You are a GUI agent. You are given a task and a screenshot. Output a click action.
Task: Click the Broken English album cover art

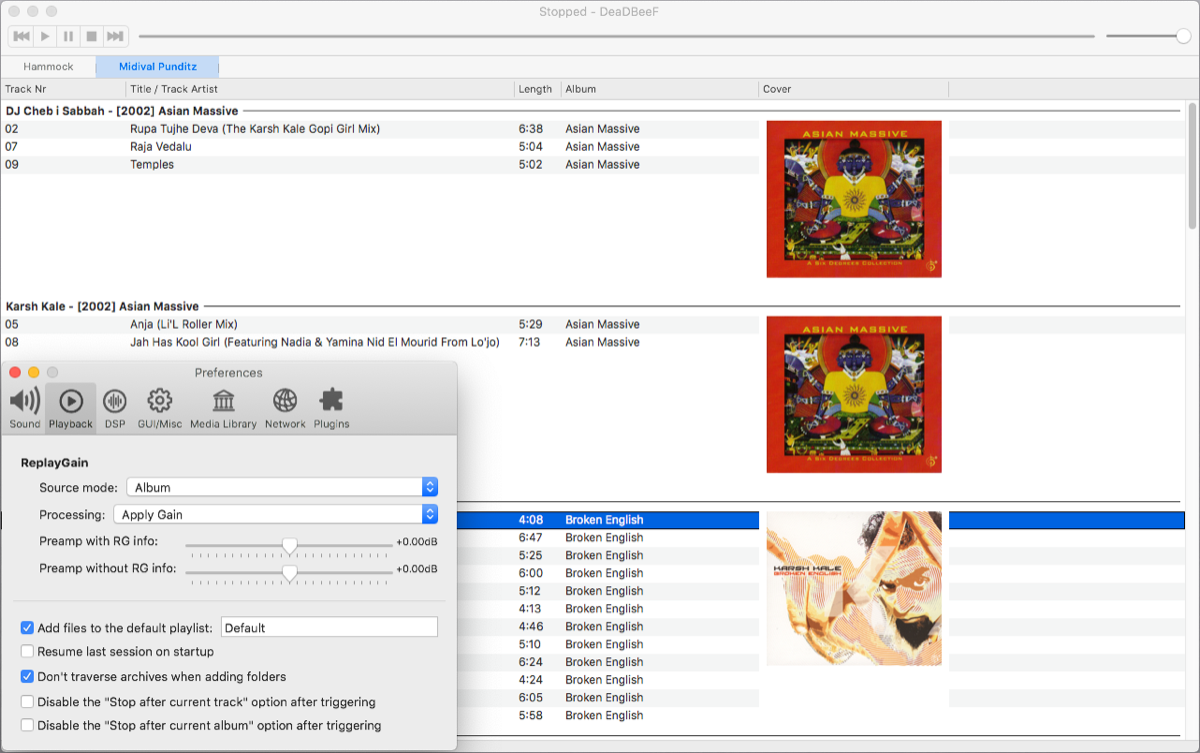(x=853, y=588)
